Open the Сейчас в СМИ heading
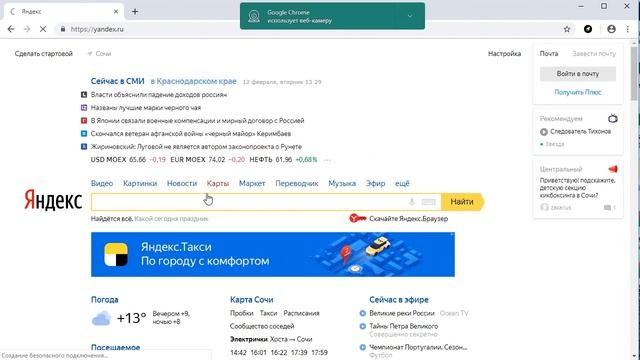The image size is (640, 360). (118, 81)
